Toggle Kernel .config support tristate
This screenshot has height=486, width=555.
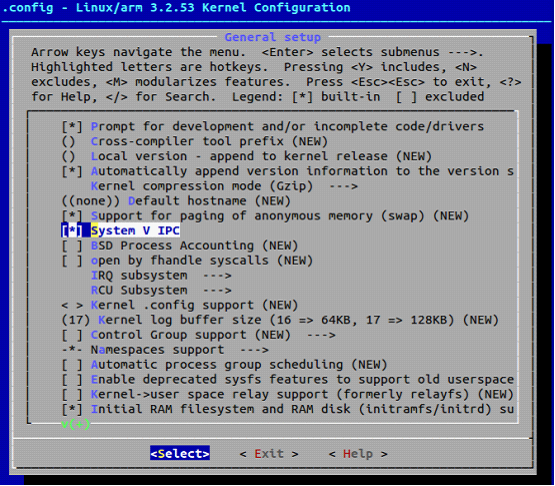[72, 305]
